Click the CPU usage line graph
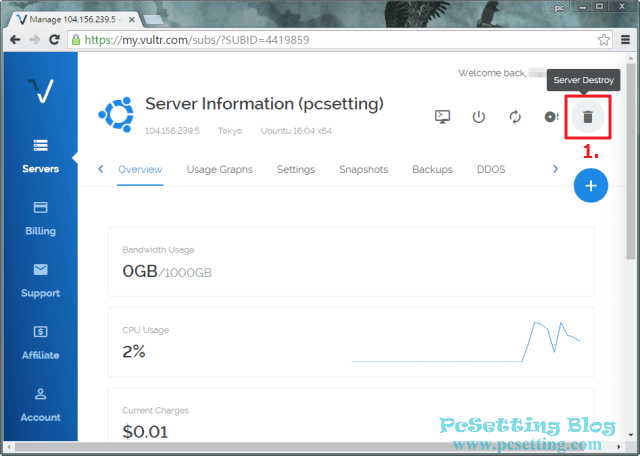The image size is (640, 456). click(466, 342)
